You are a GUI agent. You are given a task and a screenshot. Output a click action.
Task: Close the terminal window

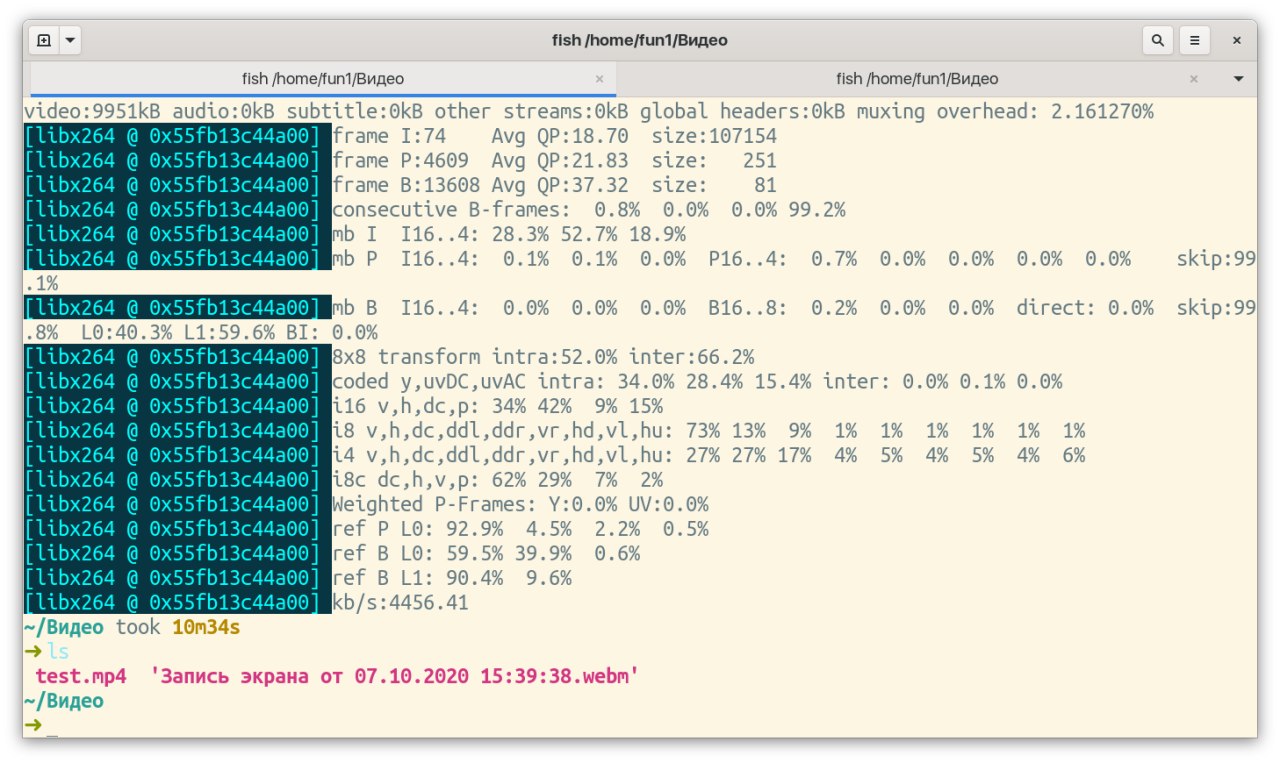(x=1237, y=41)
